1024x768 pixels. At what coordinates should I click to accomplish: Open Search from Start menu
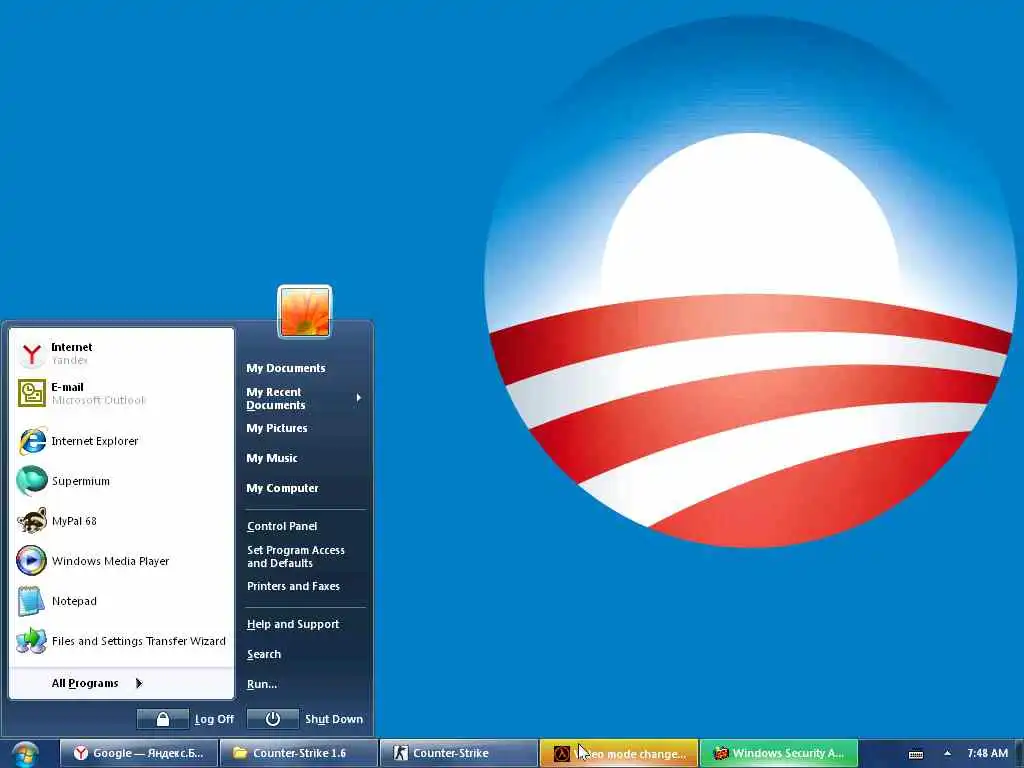click(x=264, y=654)
